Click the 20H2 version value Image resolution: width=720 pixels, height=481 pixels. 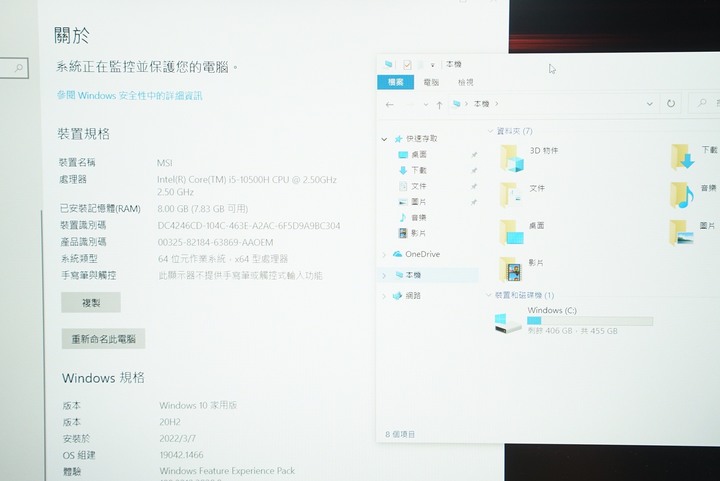click(170, 422)
